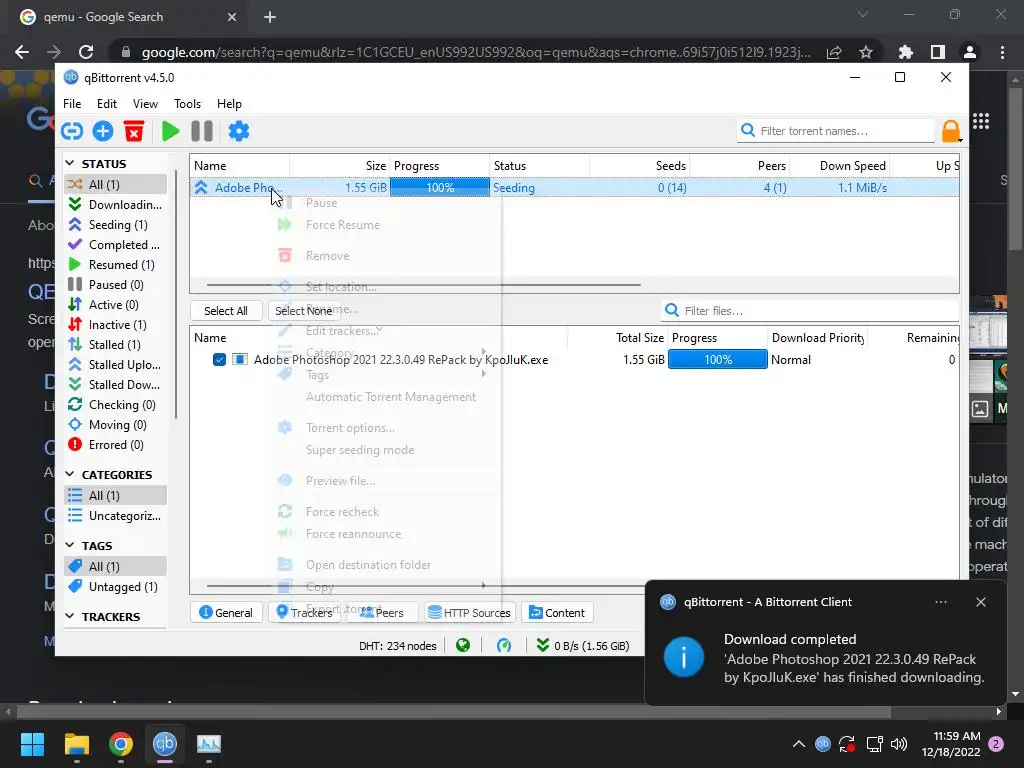Select Untagged (1) in Tags
Screen dimensions: 1024x768
click(x=116, y=587)
